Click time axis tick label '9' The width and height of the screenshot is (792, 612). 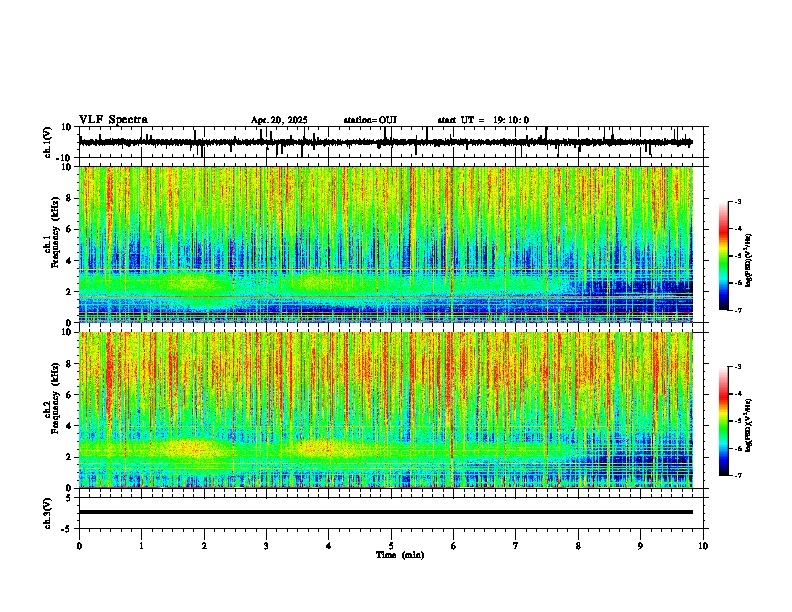[x=640, y=546]
